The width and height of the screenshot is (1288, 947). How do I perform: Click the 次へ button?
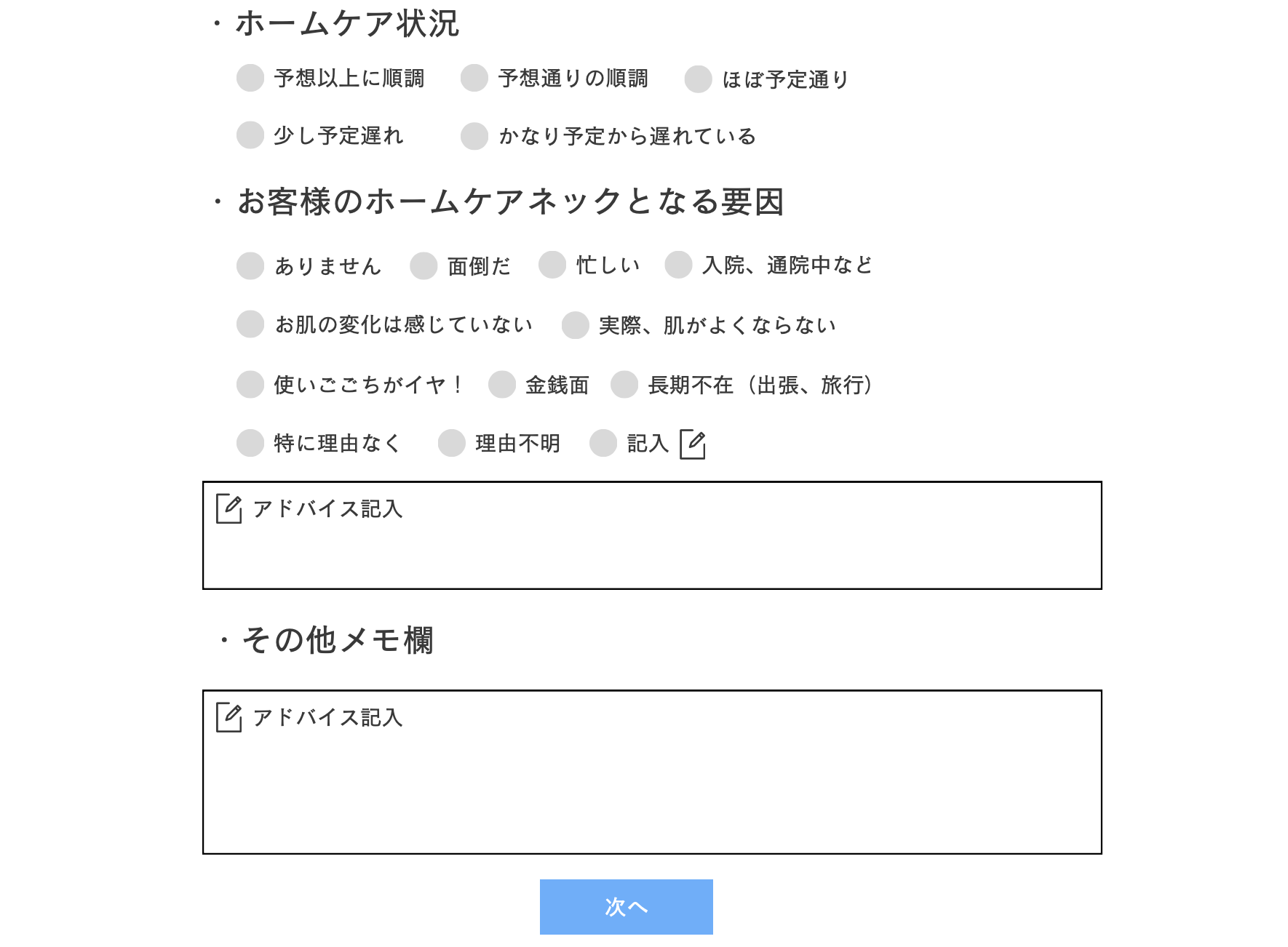[x=626, y=906]
